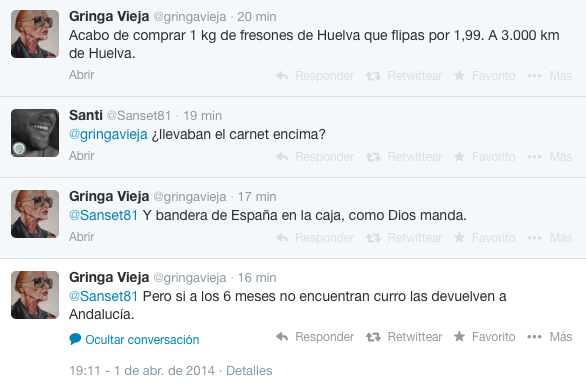Click favorite star on the 16 min tweet
Screen dimensions: 586x391
tap(459, 336)
